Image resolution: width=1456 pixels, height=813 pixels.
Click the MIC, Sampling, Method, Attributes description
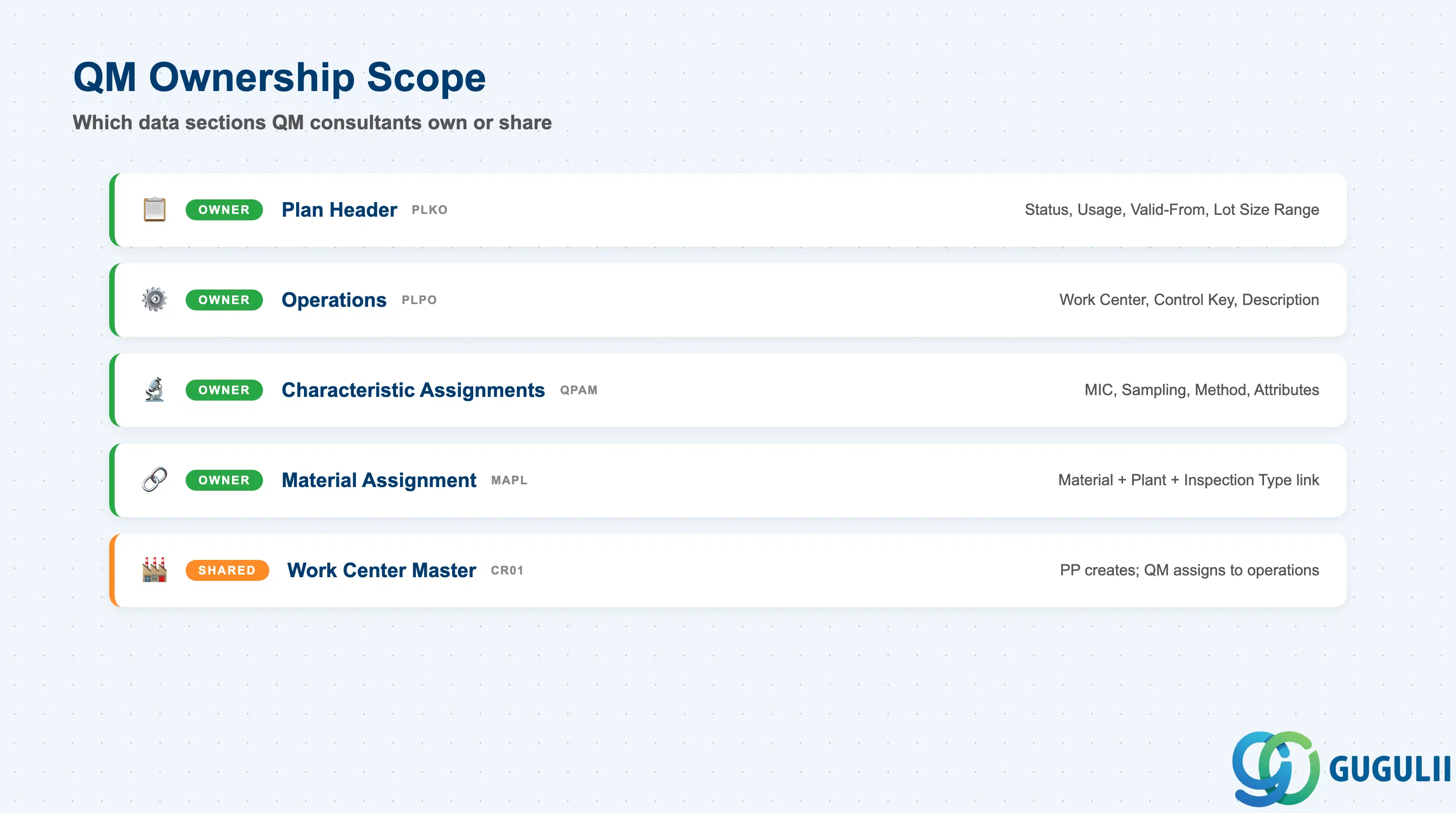pyautogui.click(x=1202, y=390)
